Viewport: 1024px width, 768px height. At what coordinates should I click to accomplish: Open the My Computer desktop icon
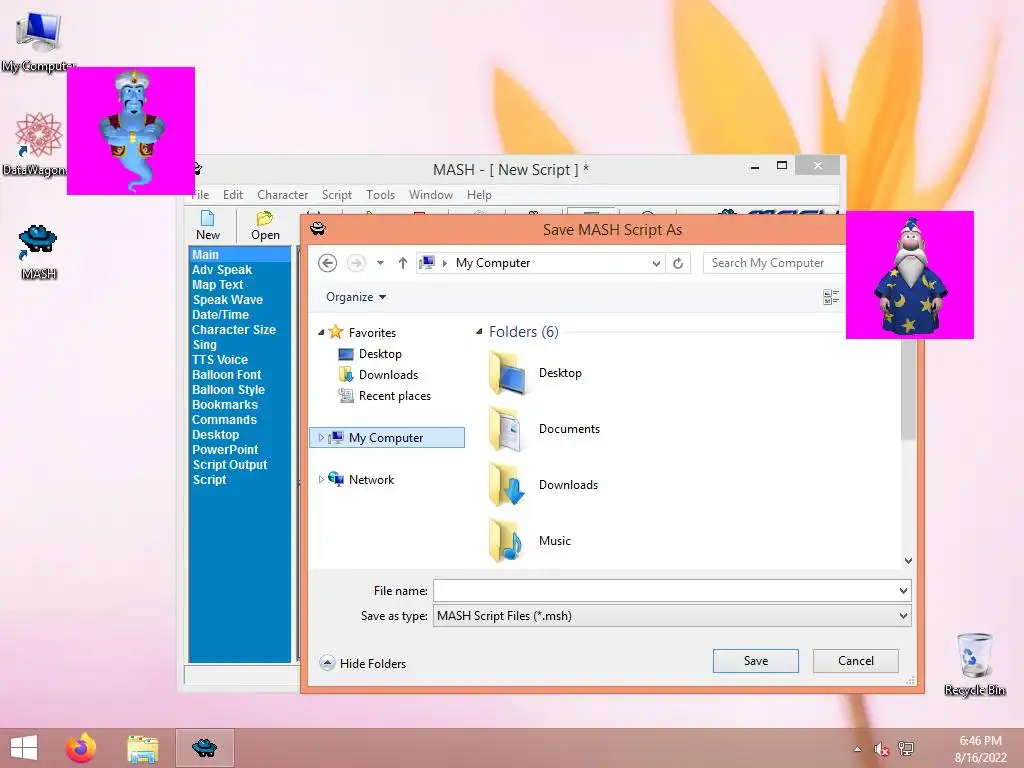click(x=39, y=40)
